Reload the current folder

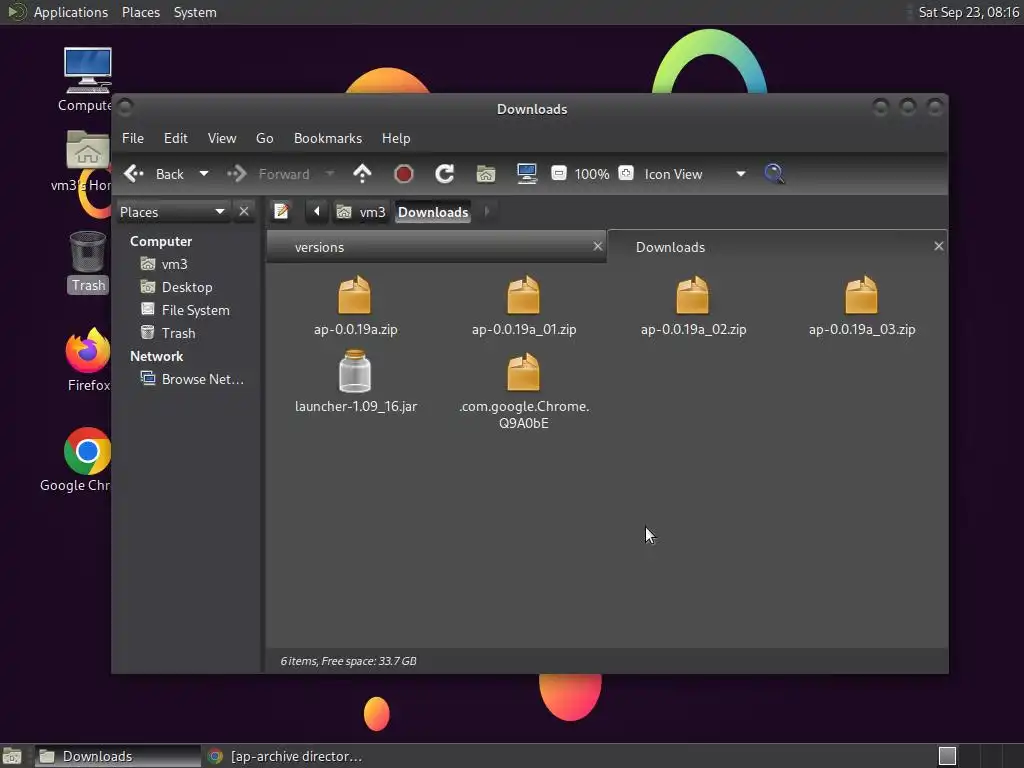(445, 174)
